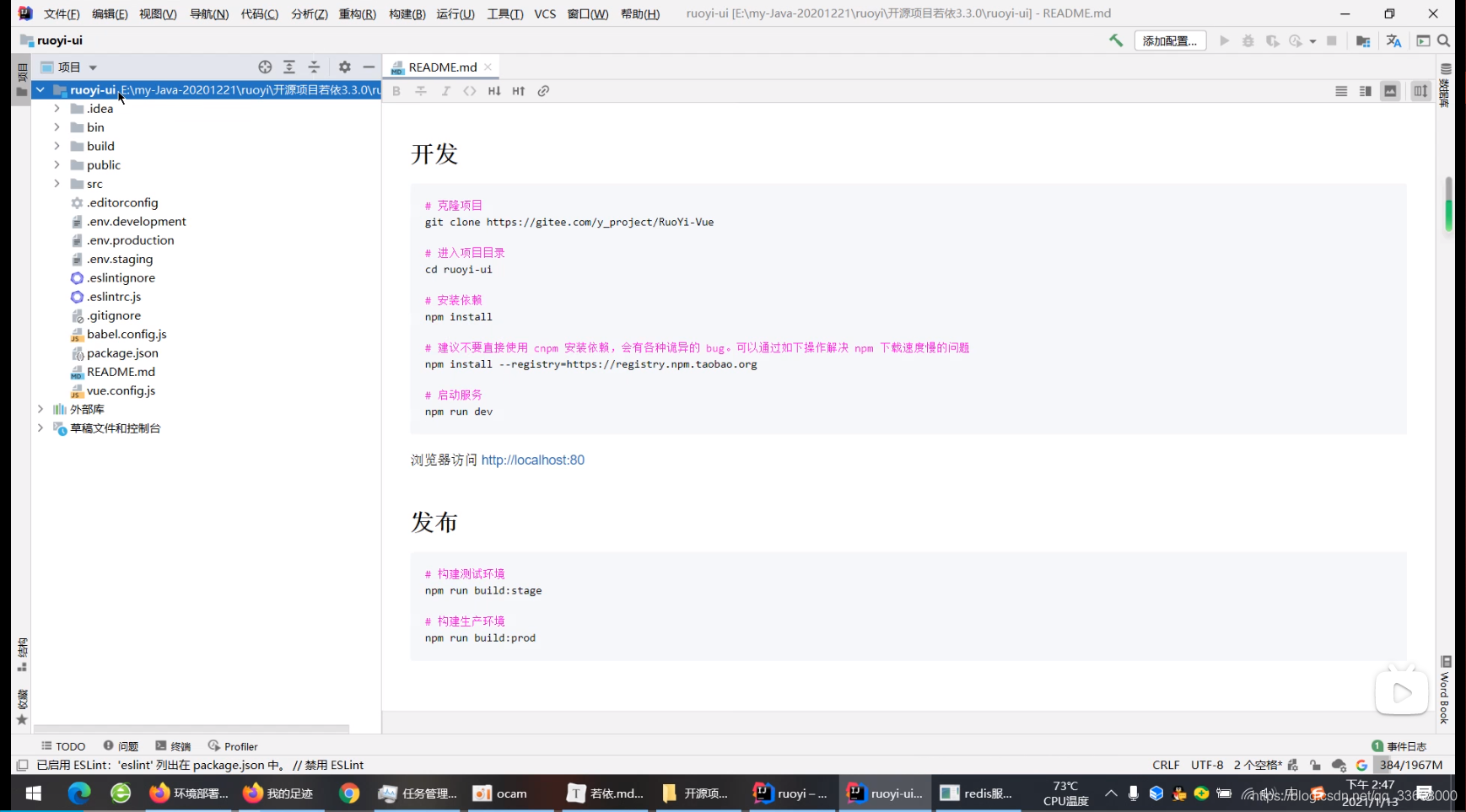Hide the project tool window
This screenshot has height=812, width=1466.
[x=369, y=67]
